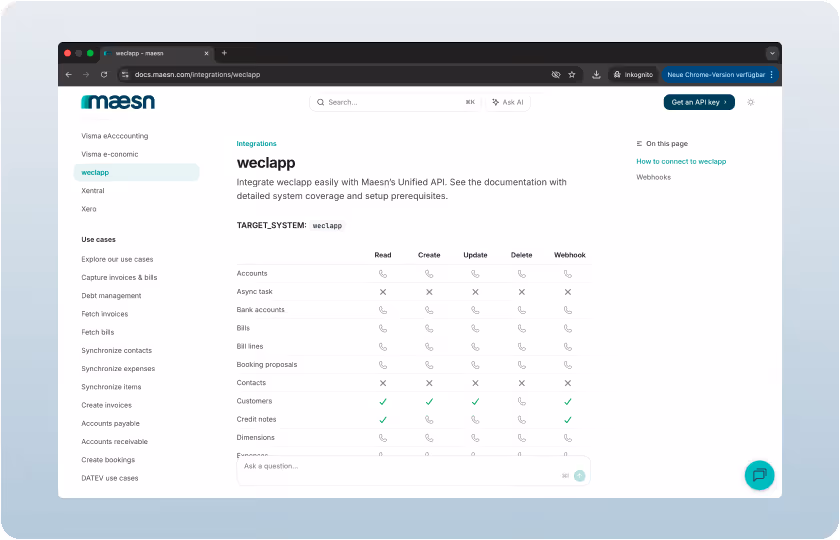The image size is (840, 540).
Task: Focus the Search... field
Action: pos(395,102)
